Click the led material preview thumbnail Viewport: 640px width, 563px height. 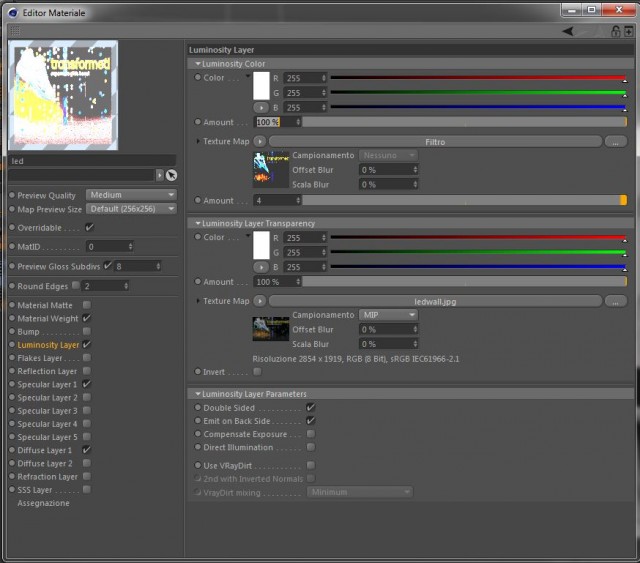63,95
